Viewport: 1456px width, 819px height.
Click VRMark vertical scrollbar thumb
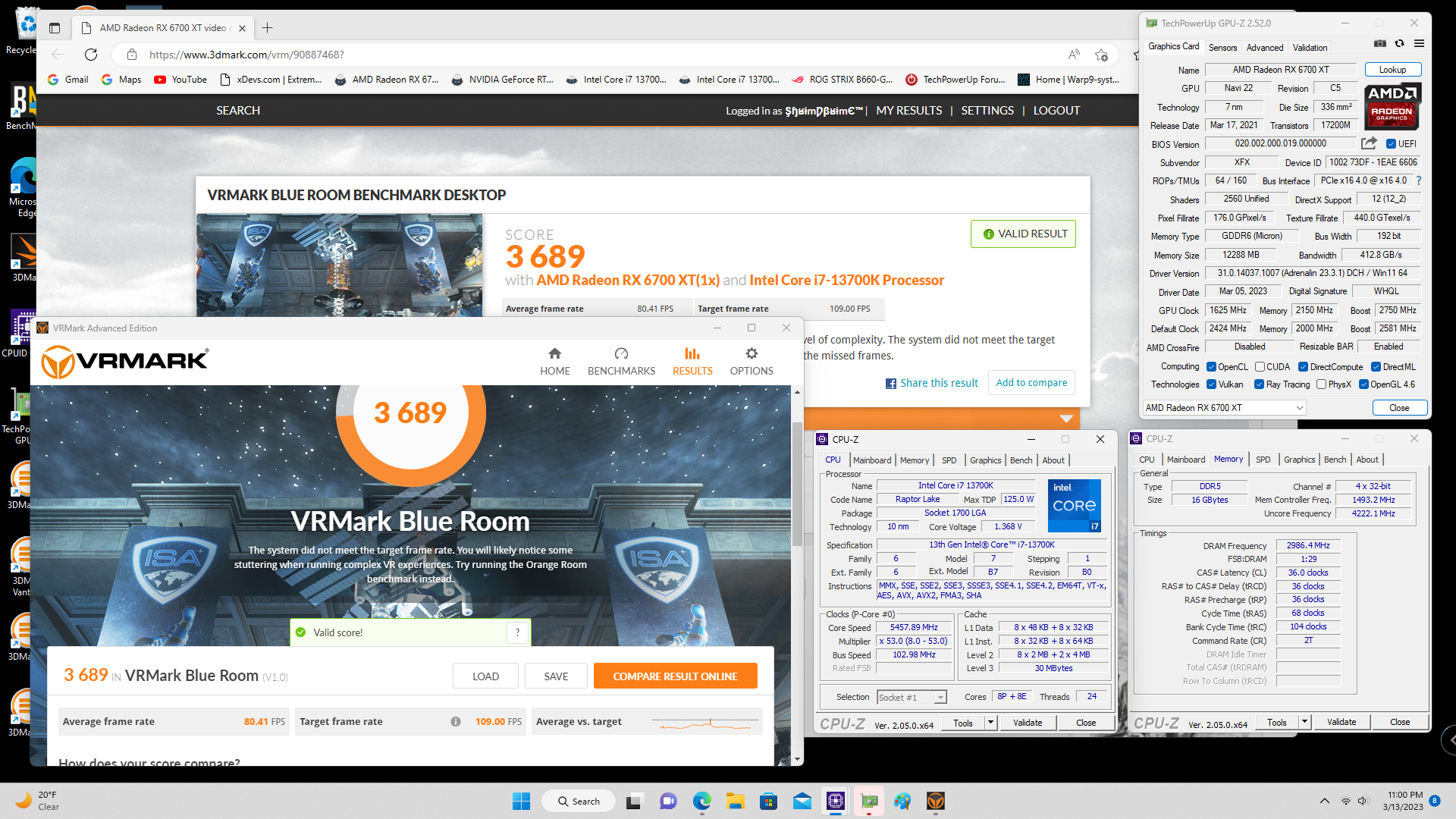[797, 485]
